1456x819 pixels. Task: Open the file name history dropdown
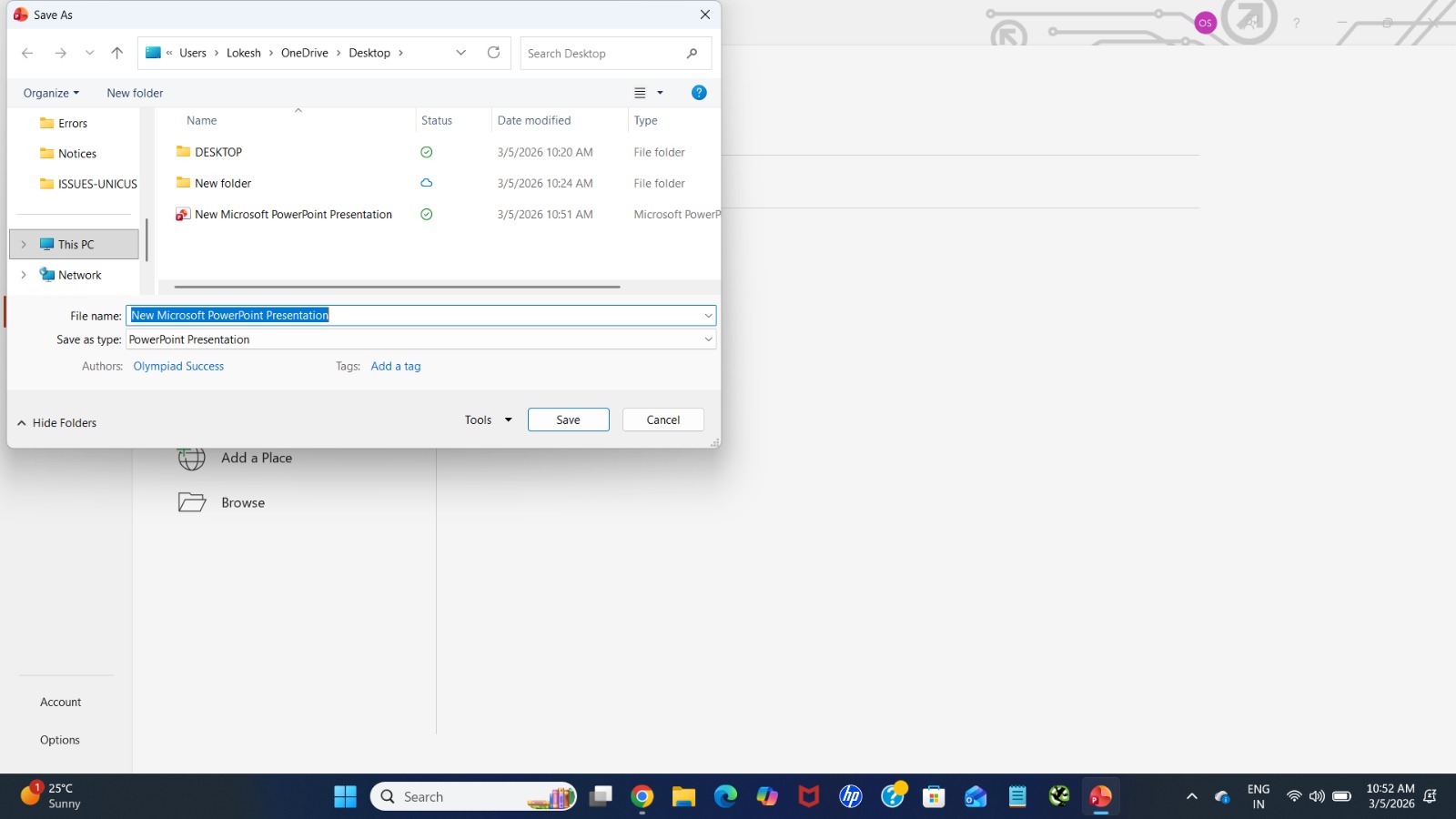coord(708,315)
